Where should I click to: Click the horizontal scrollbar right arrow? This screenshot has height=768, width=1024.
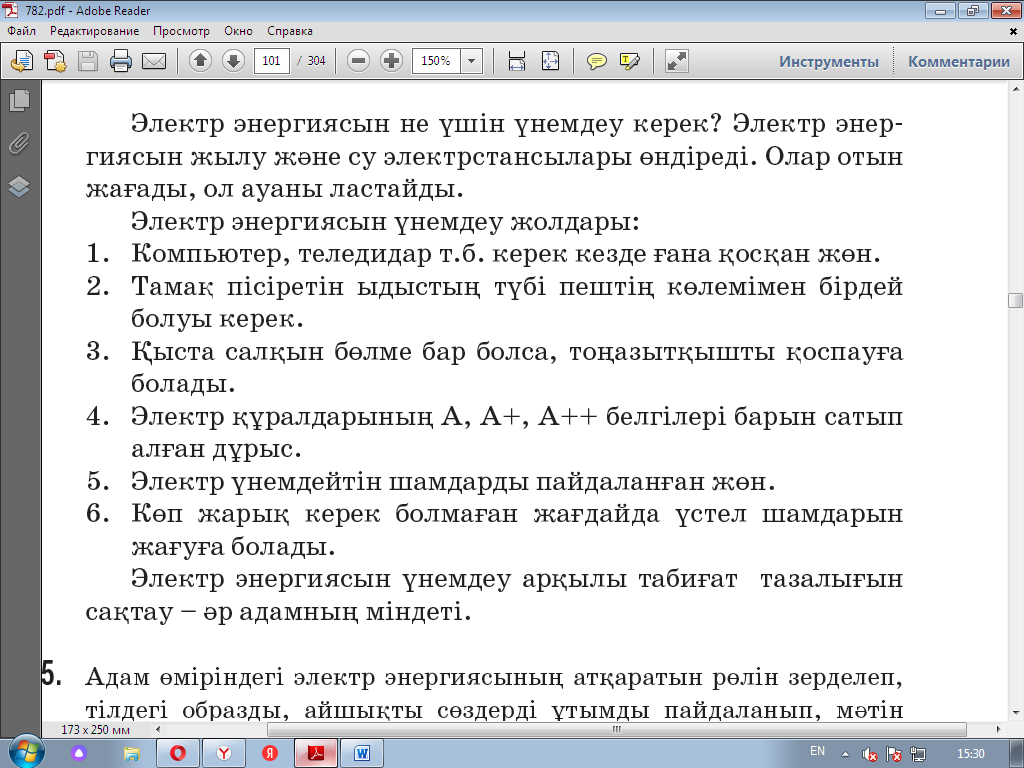coord(998,729)
